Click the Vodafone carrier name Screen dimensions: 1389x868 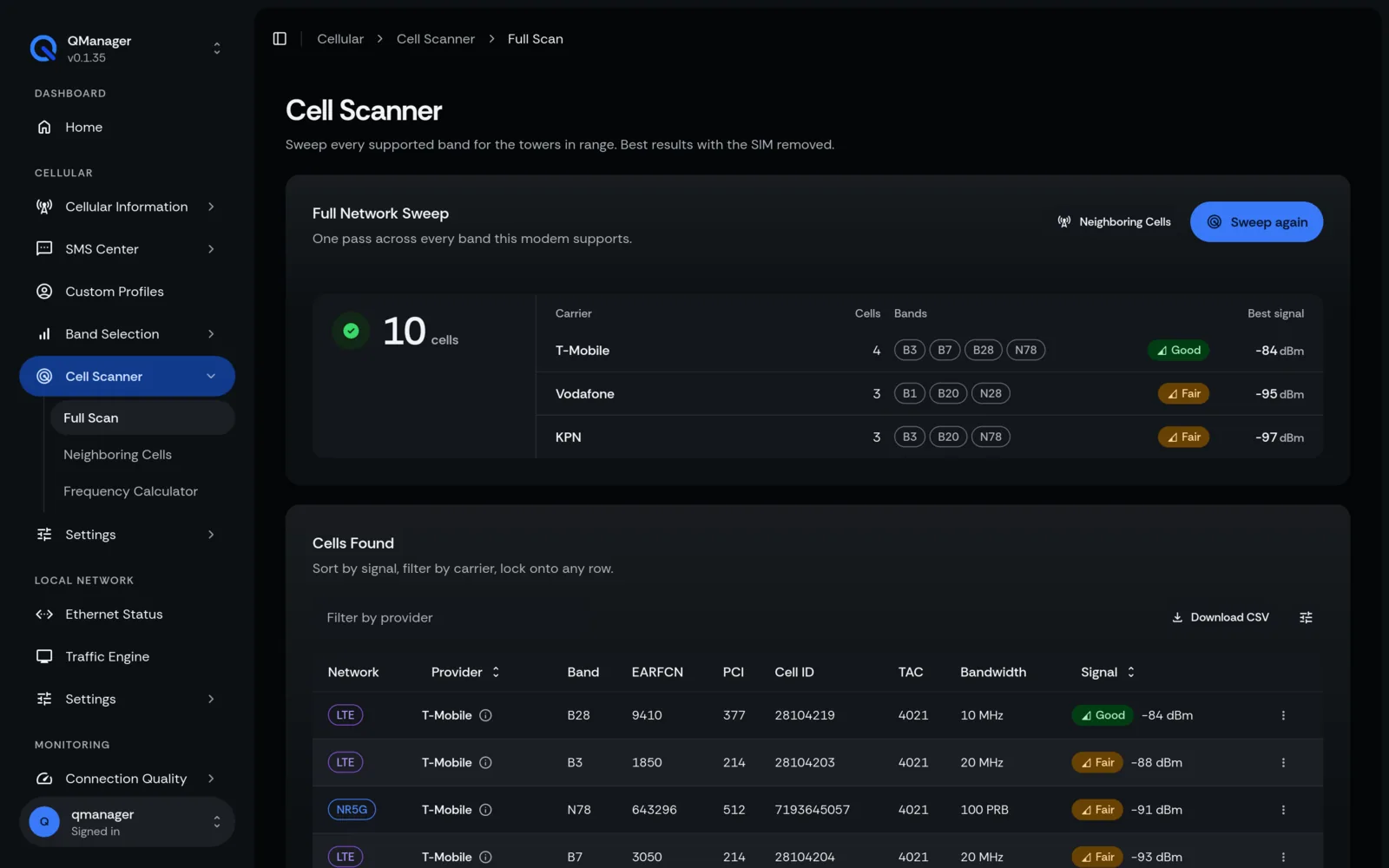pyautogui.click(x=585, y=394)
